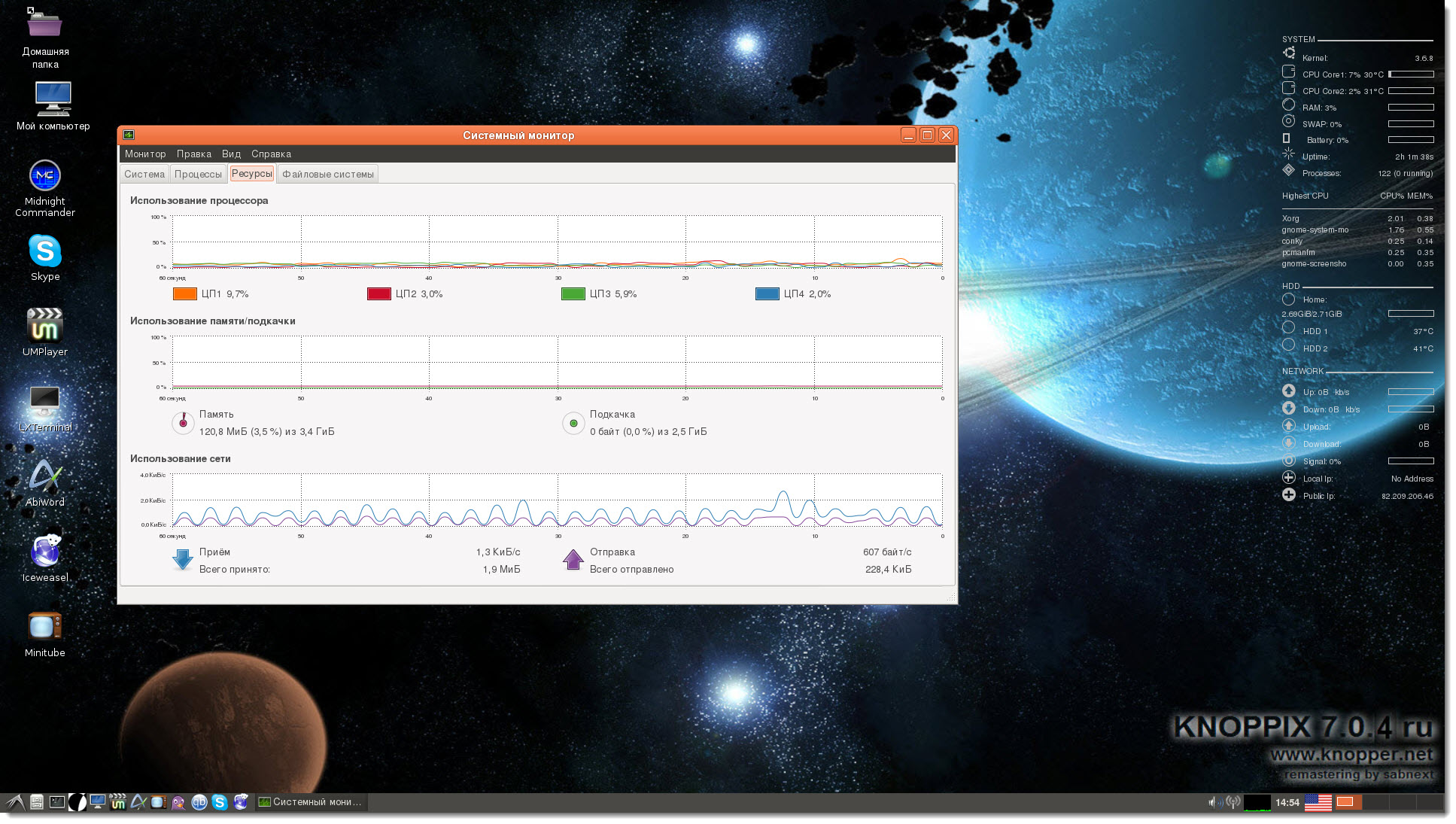Click the CPU usage history graph
This screenshot has height=824, width=1456.
[558, 242]
